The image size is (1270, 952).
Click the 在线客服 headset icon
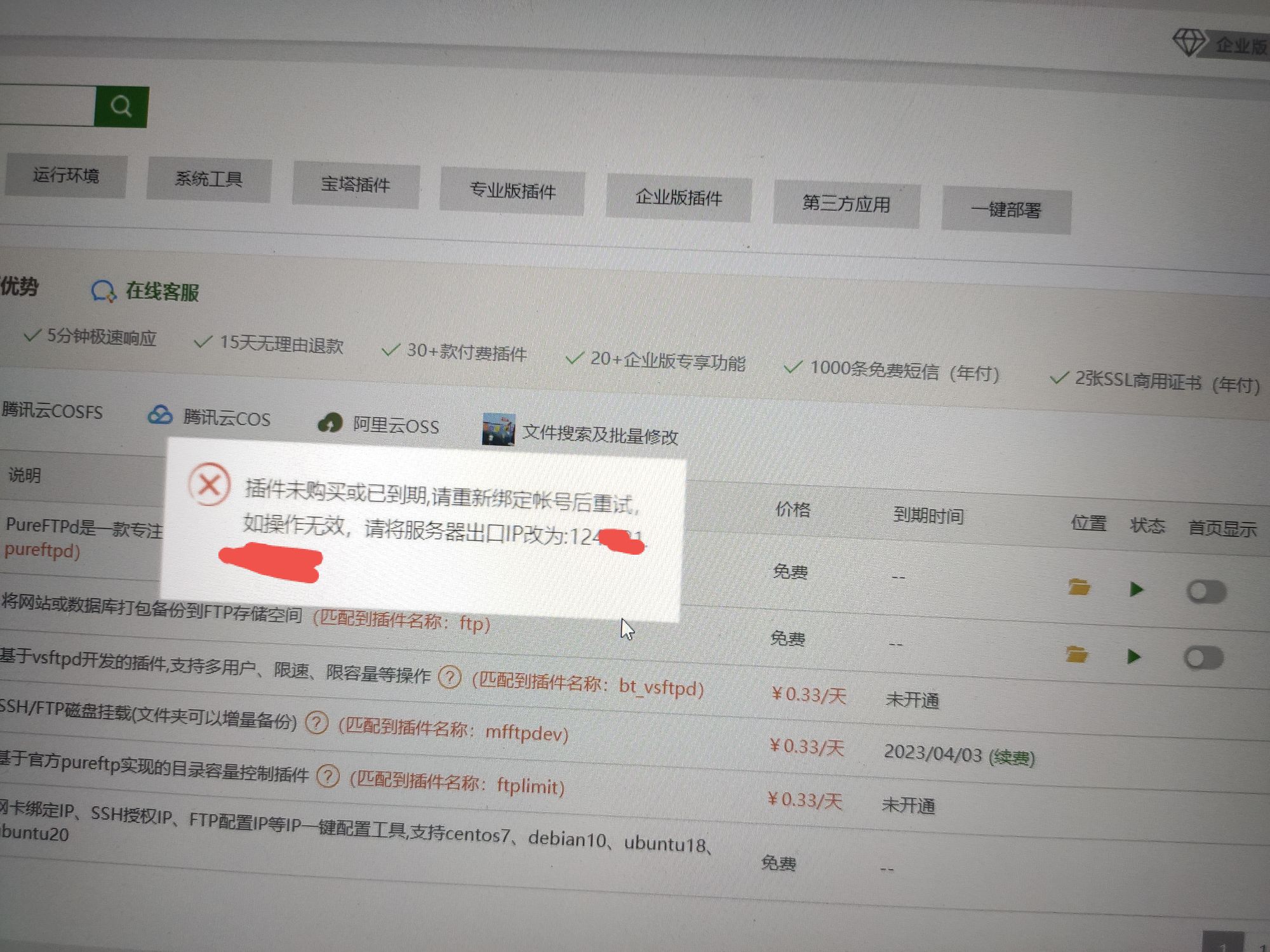point(104,291)
